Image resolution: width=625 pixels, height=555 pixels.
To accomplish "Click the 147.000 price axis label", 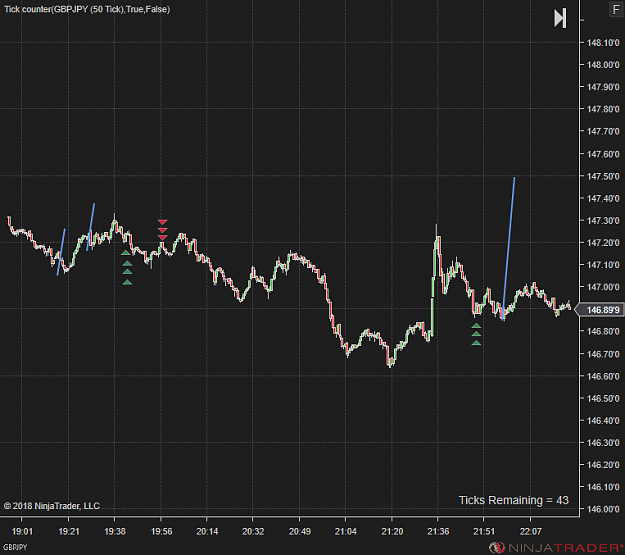I will [603, 287].
